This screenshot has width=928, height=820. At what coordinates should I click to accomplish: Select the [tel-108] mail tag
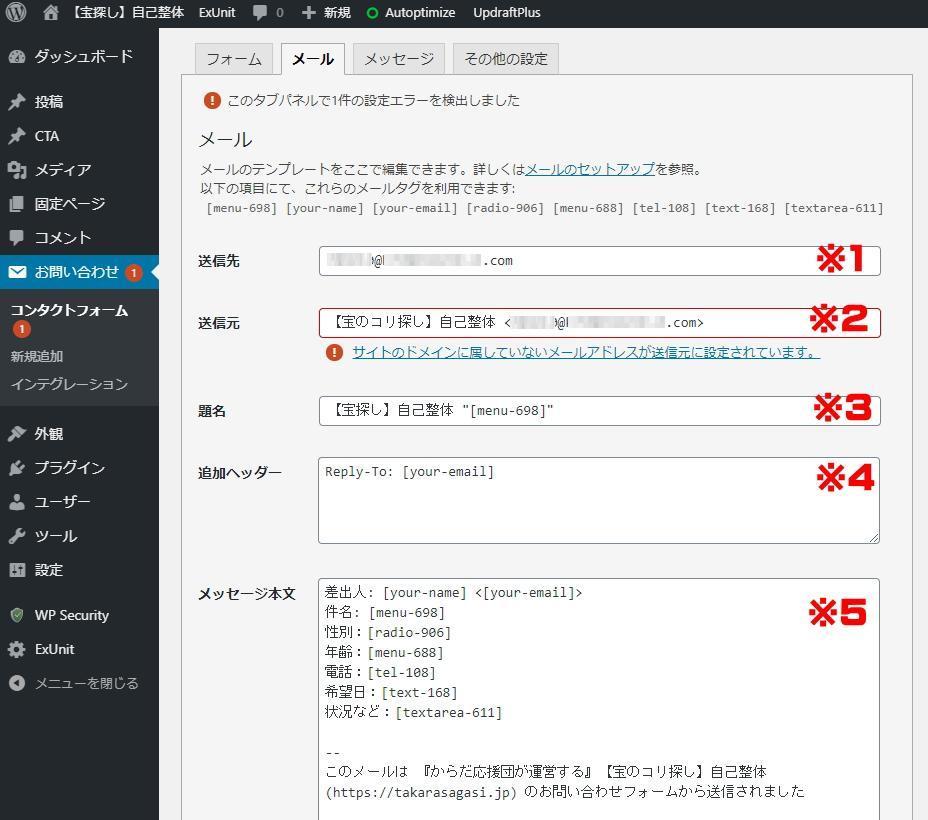pyautogui.click(x=663, y=208)
